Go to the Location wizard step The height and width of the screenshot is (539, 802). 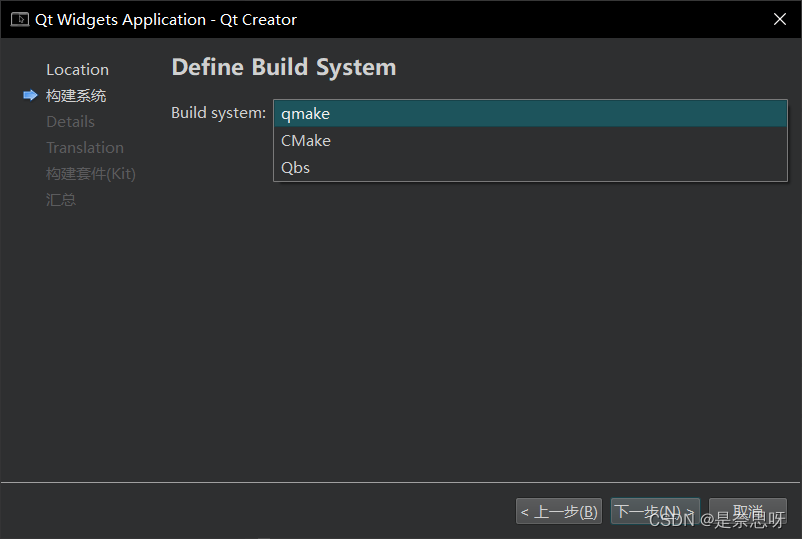(77, 70)
